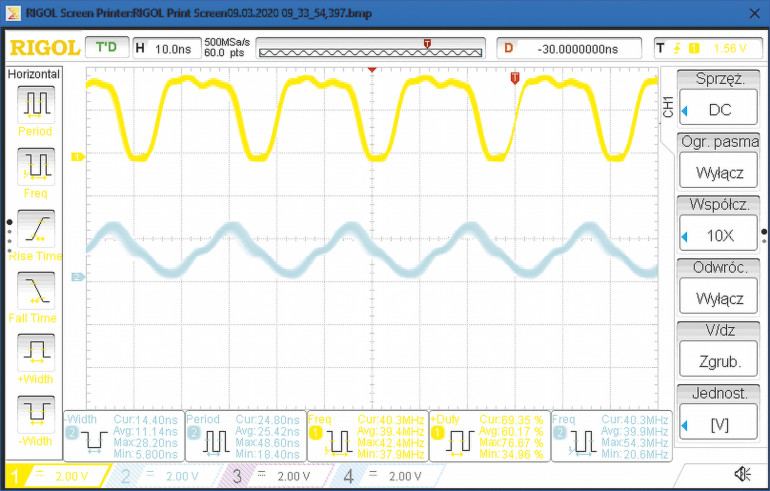770x491 pixels.
Task: Open the Sprzęż. DC coupling selector
Action: (718, 109)
